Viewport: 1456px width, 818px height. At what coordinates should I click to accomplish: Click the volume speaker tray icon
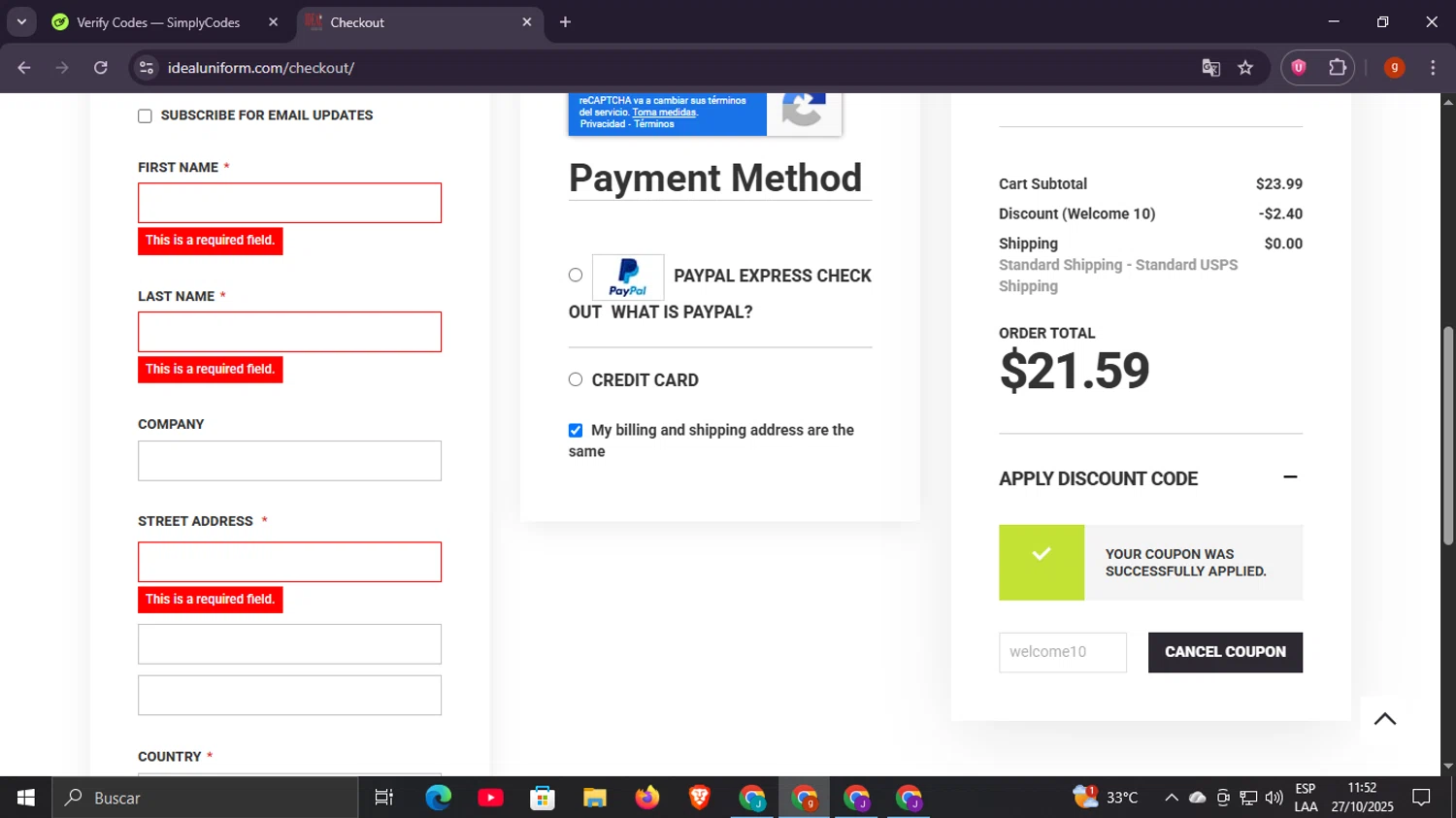pos(1274,798)
